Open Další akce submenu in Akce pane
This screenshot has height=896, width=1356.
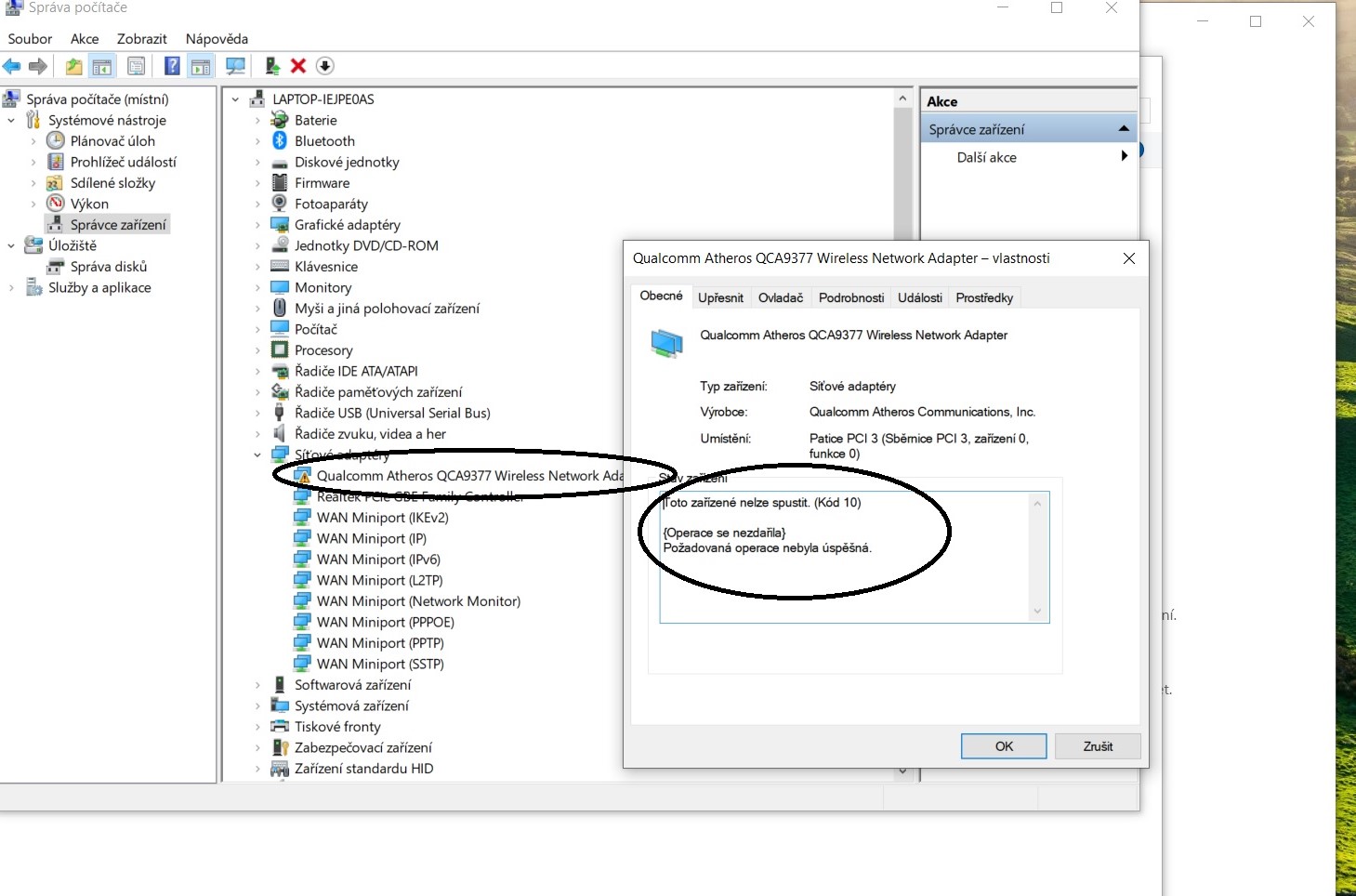[986, 157]
